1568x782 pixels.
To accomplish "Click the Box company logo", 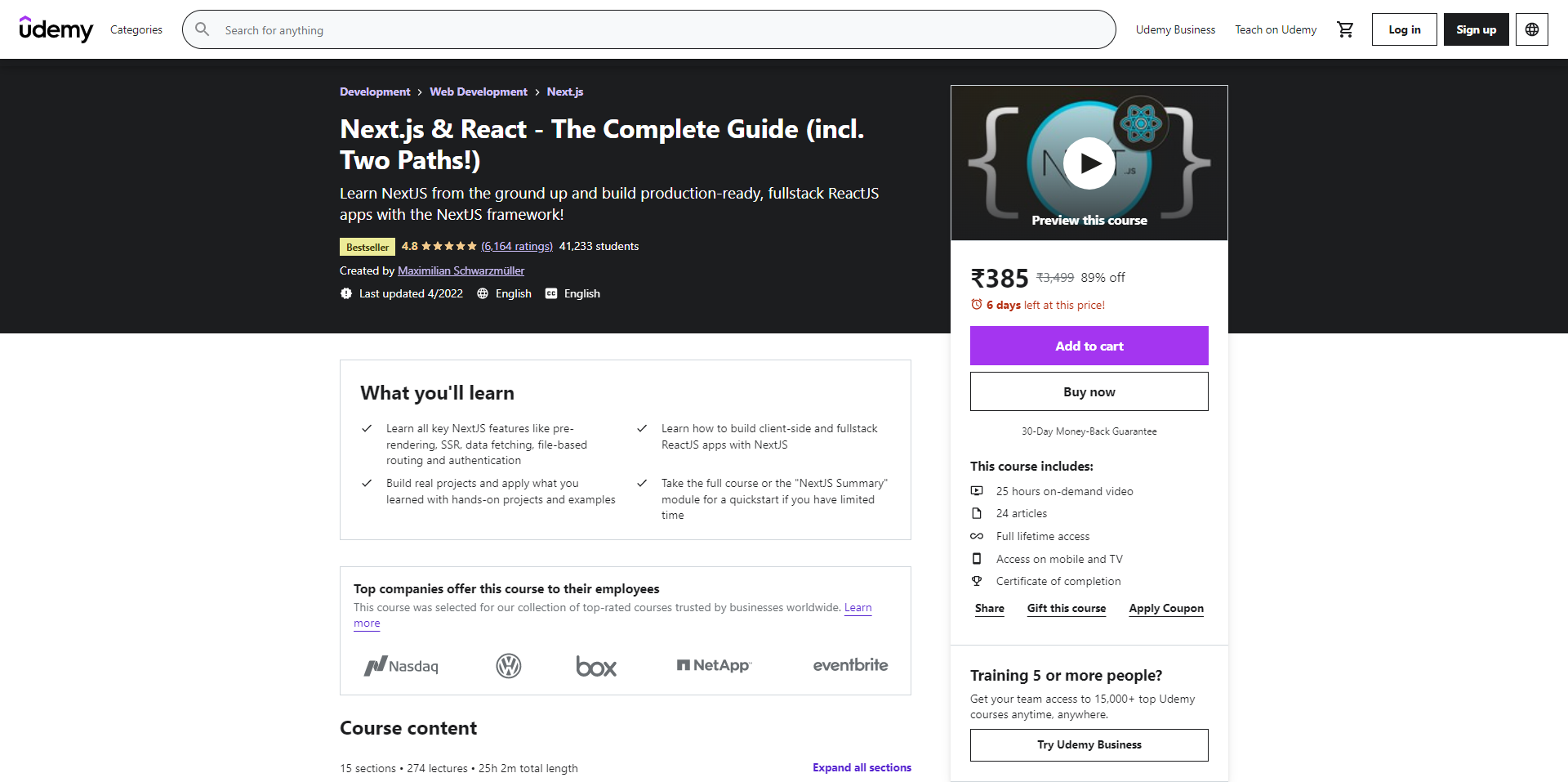I will pyautogui.click(x=596, y=667).
